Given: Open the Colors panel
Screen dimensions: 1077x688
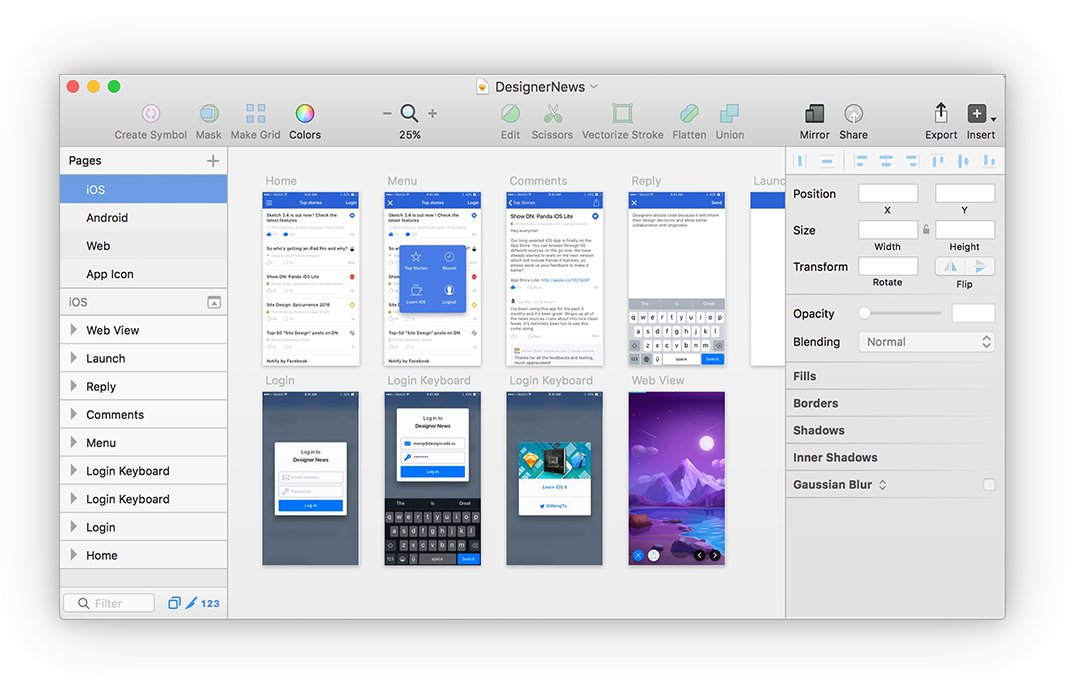Looking at the screenshot, I should 305,113.
